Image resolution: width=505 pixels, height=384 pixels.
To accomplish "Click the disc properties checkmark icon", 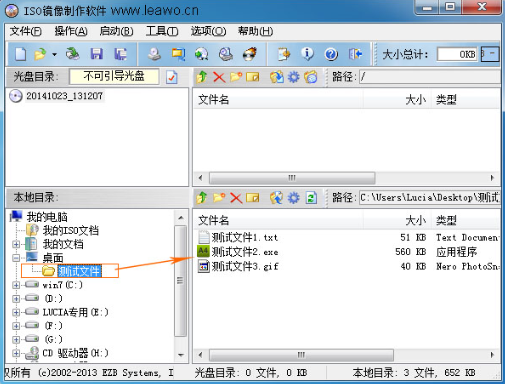I will click(x=172, y=77).
